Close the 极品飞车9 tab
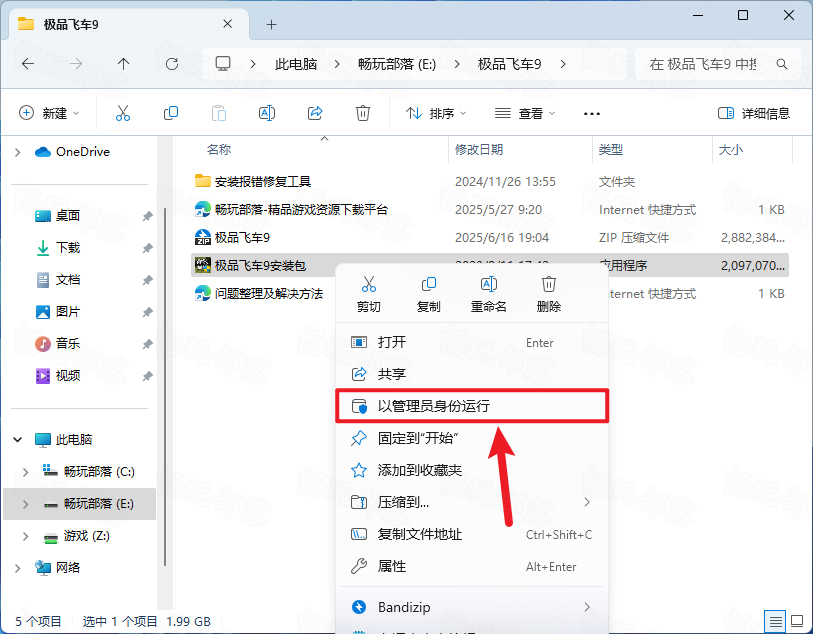 [227, 24]
